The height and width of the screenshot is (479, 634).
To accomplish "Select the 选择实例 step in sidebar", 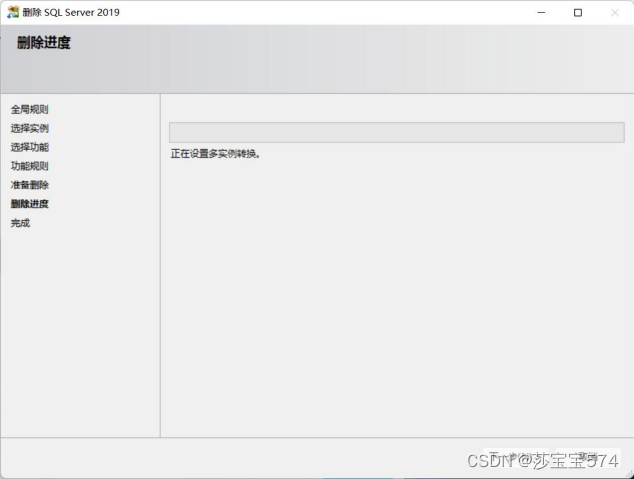I will (x=30, y=128).
